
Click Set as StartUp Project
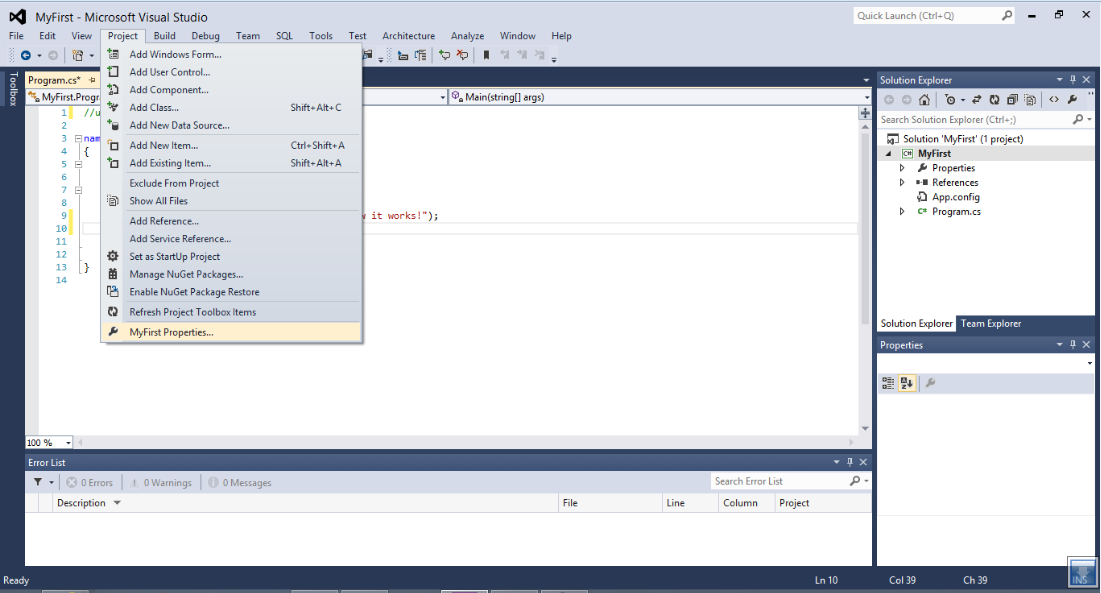tap(232, 257)
